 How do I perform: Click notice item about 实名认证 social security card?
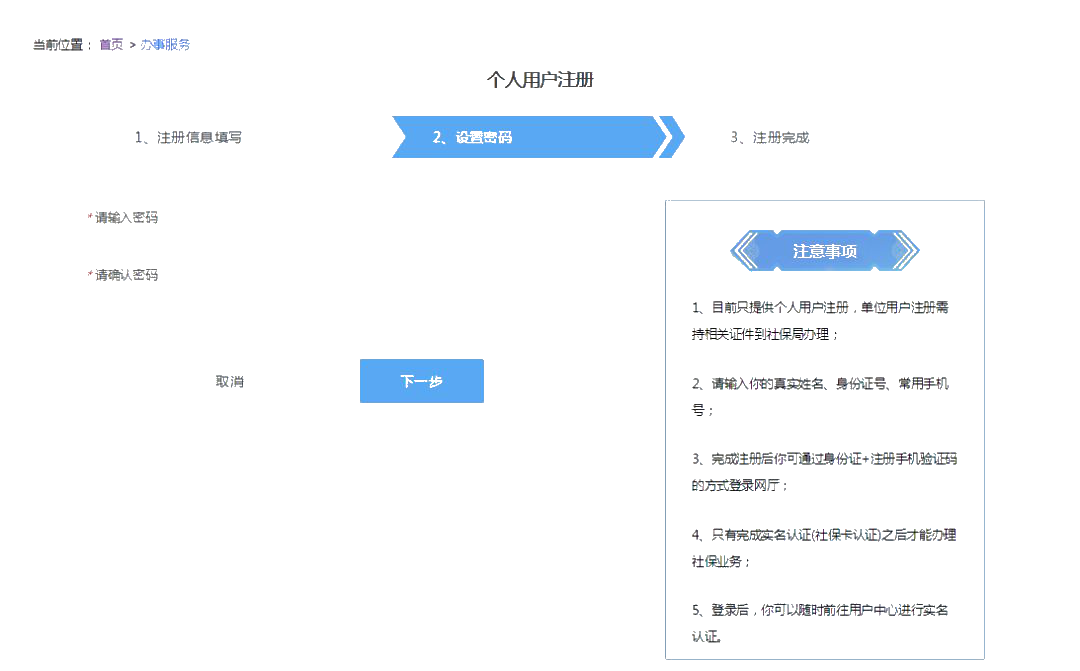[822, 547]
